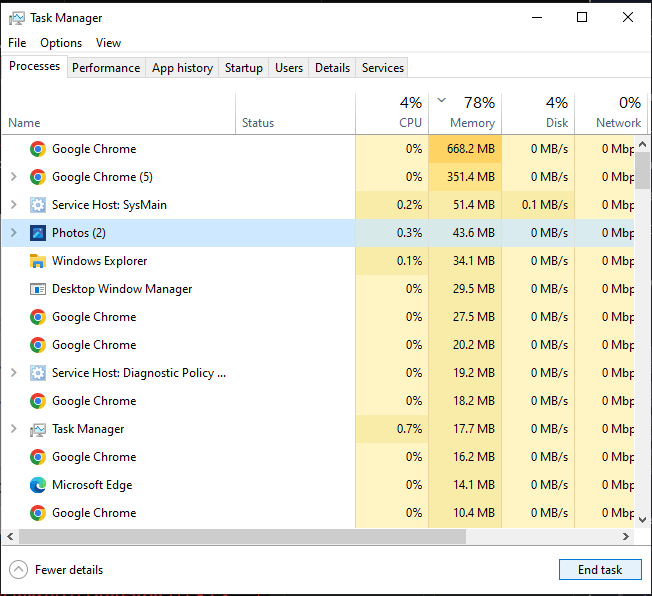Expand Service Host: Diagnostic Policy group
Viewport: 652px width, 596px height.
pyautogui.click(x=14, y=373)
